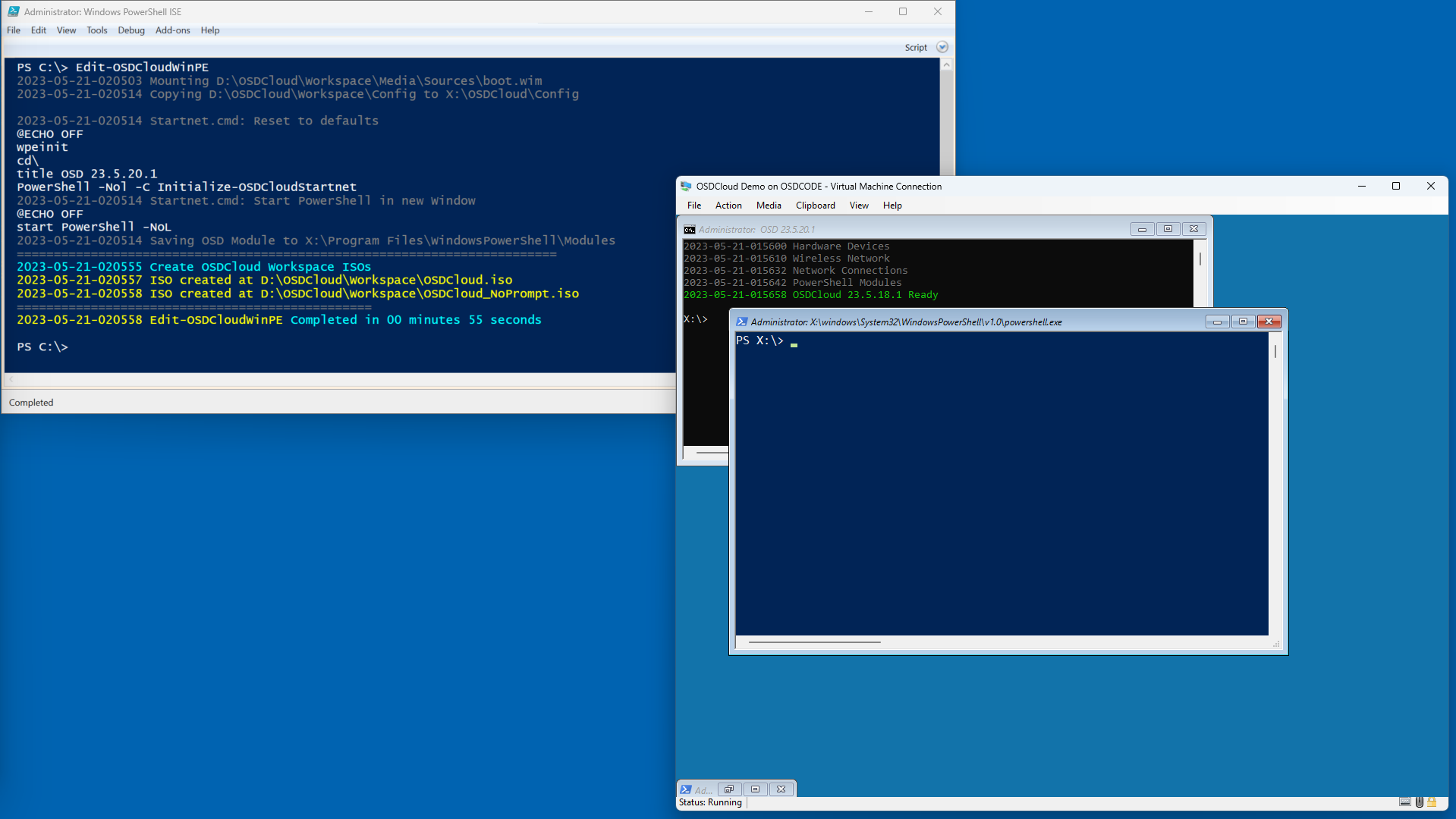Click the cmd icon of OSD 23.5.20.1 window
The width and height of the screenshot is (1456, 819).
[689, 230]
